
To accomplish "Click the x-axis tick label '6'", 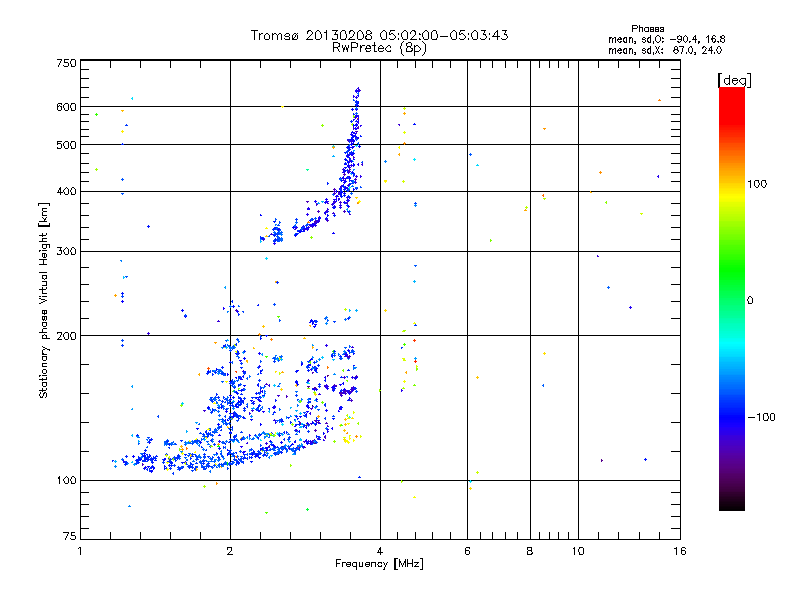I will (467, 551).
